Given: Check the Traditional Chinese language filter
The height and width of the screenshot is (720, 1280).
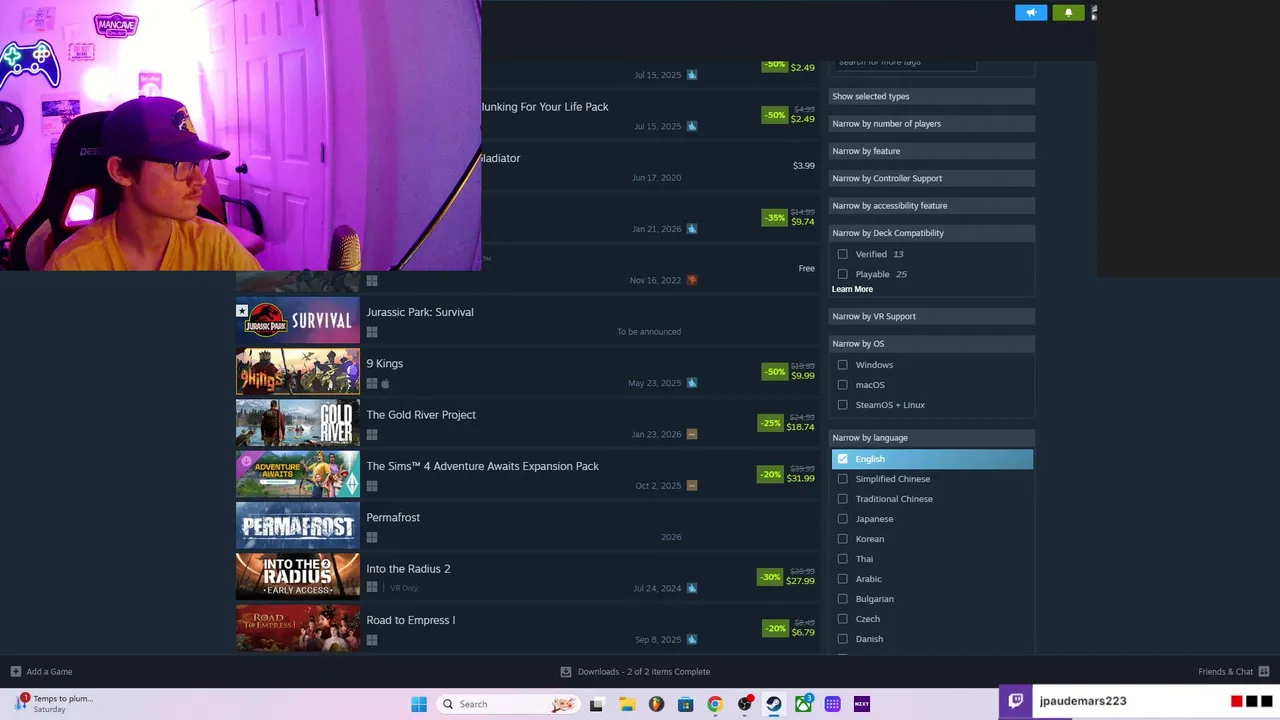Looking at the screenshot, I should tap(842, 499).
